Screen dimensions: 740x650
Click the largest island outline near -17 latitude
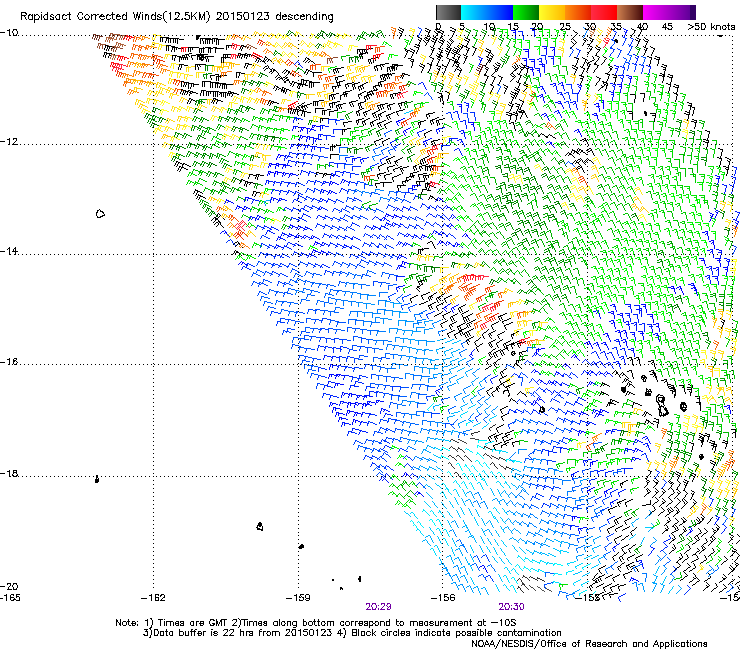(662, 406)
